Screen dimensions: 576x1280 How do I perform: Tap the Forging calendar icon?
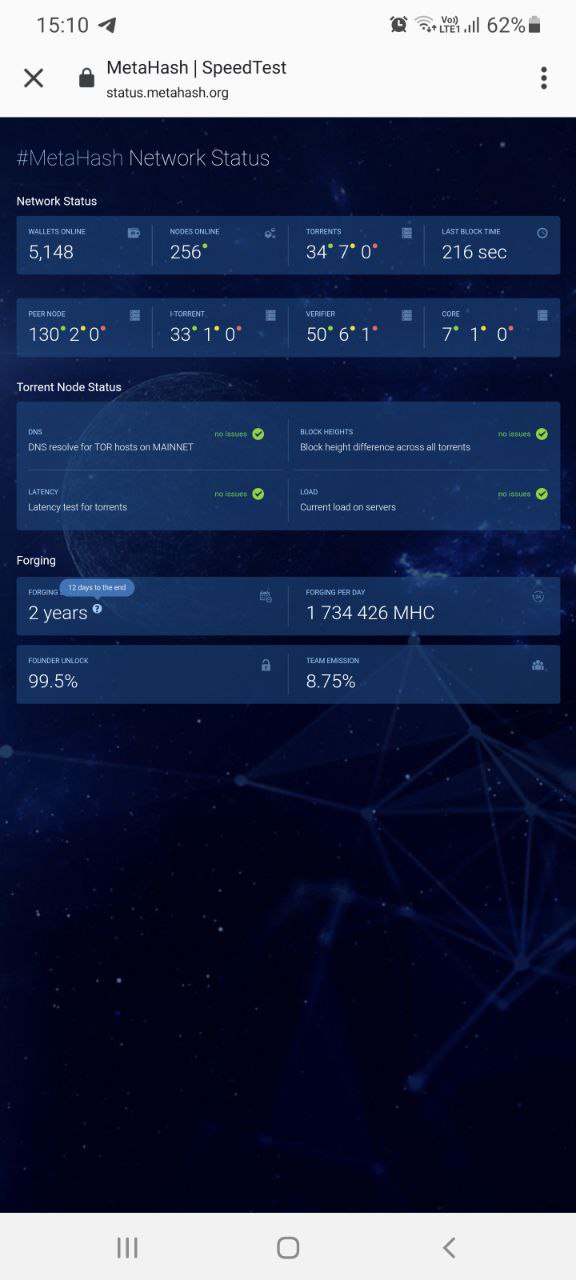point(266,596)
